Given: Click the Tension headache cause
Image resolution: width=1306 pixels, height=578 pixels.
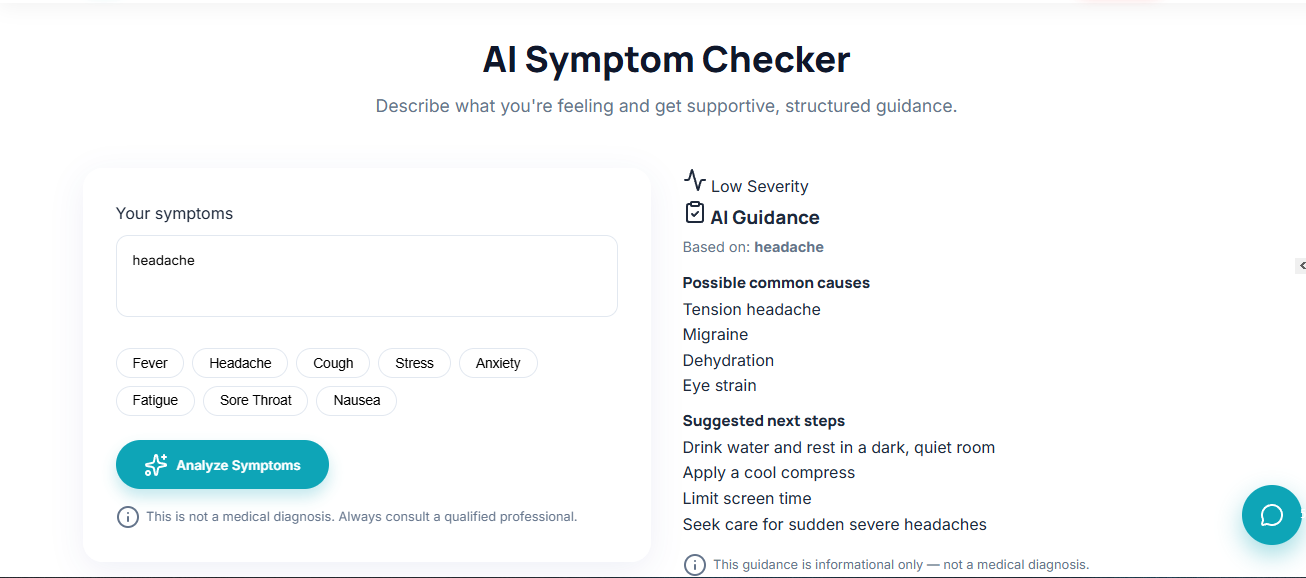Looking at the screenshot, I should pyautogui.click(x=752, y=309).
